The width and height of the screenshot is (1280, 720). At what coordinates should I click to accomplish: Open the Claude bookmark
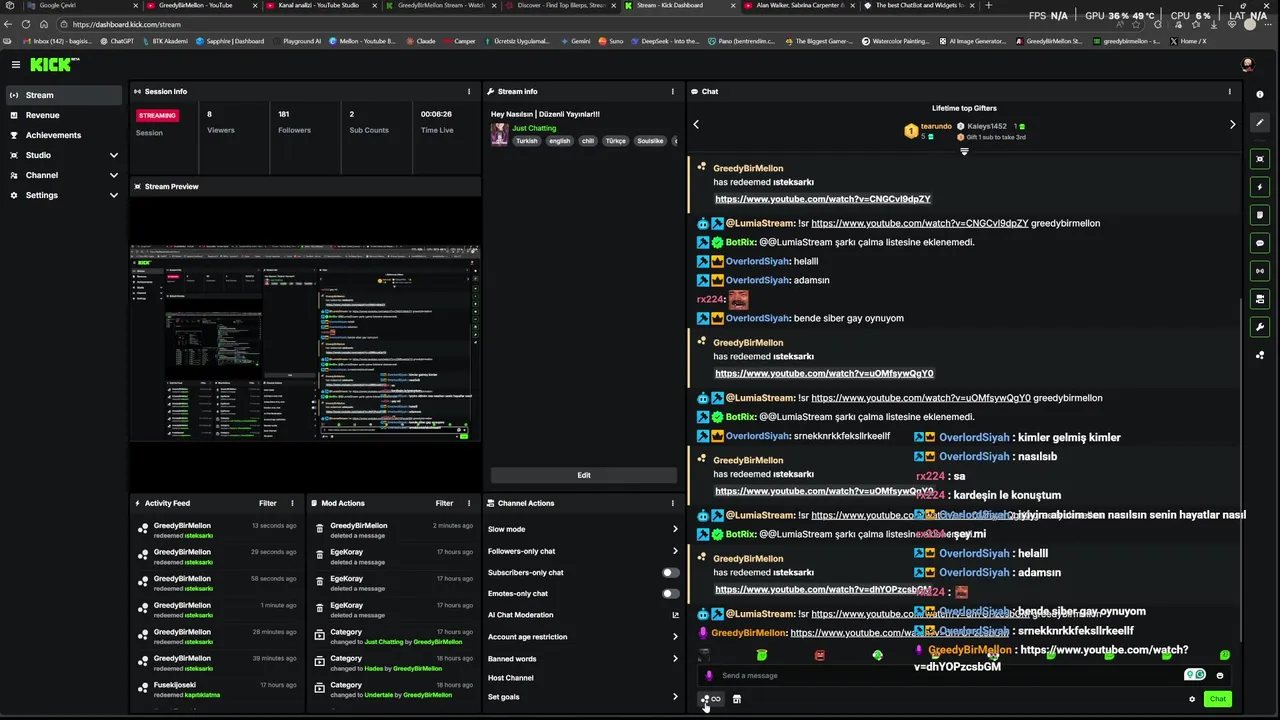421,41
